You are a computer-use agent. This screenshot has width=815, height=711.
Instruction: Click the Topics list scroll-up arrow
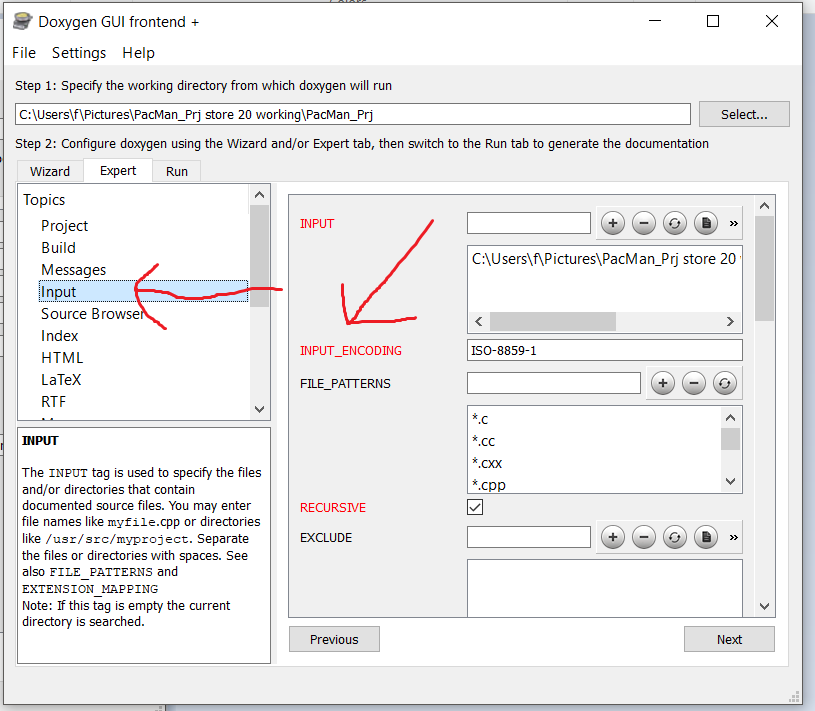click(259, 195)
